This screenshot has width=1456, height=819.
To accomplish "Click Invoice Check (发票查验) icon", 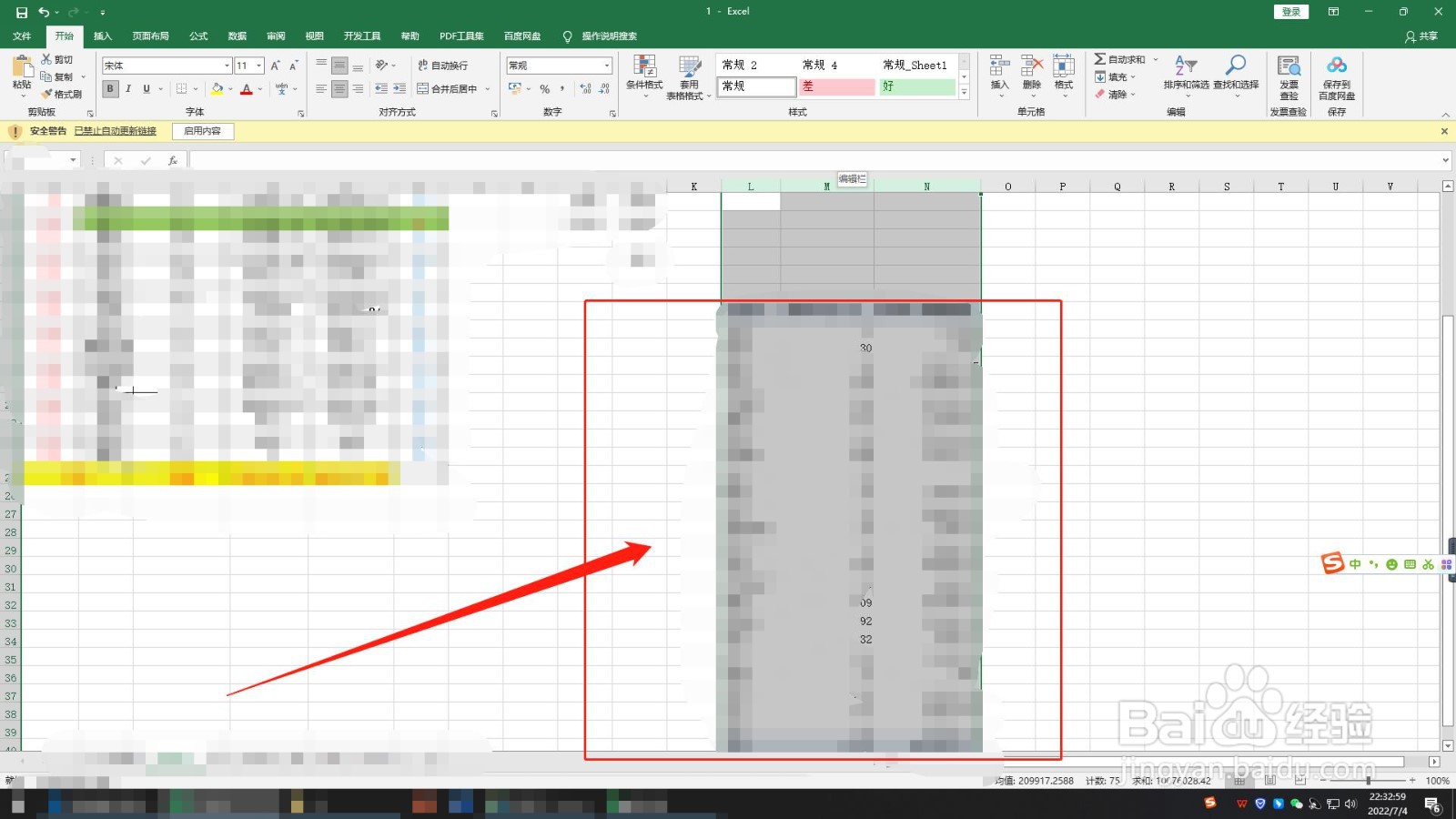I will 1289,77.
